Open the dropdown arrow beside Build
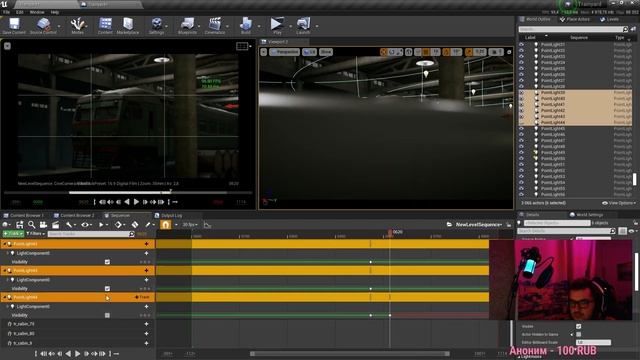This screenshot has height=360, width=640. point(259,26)
